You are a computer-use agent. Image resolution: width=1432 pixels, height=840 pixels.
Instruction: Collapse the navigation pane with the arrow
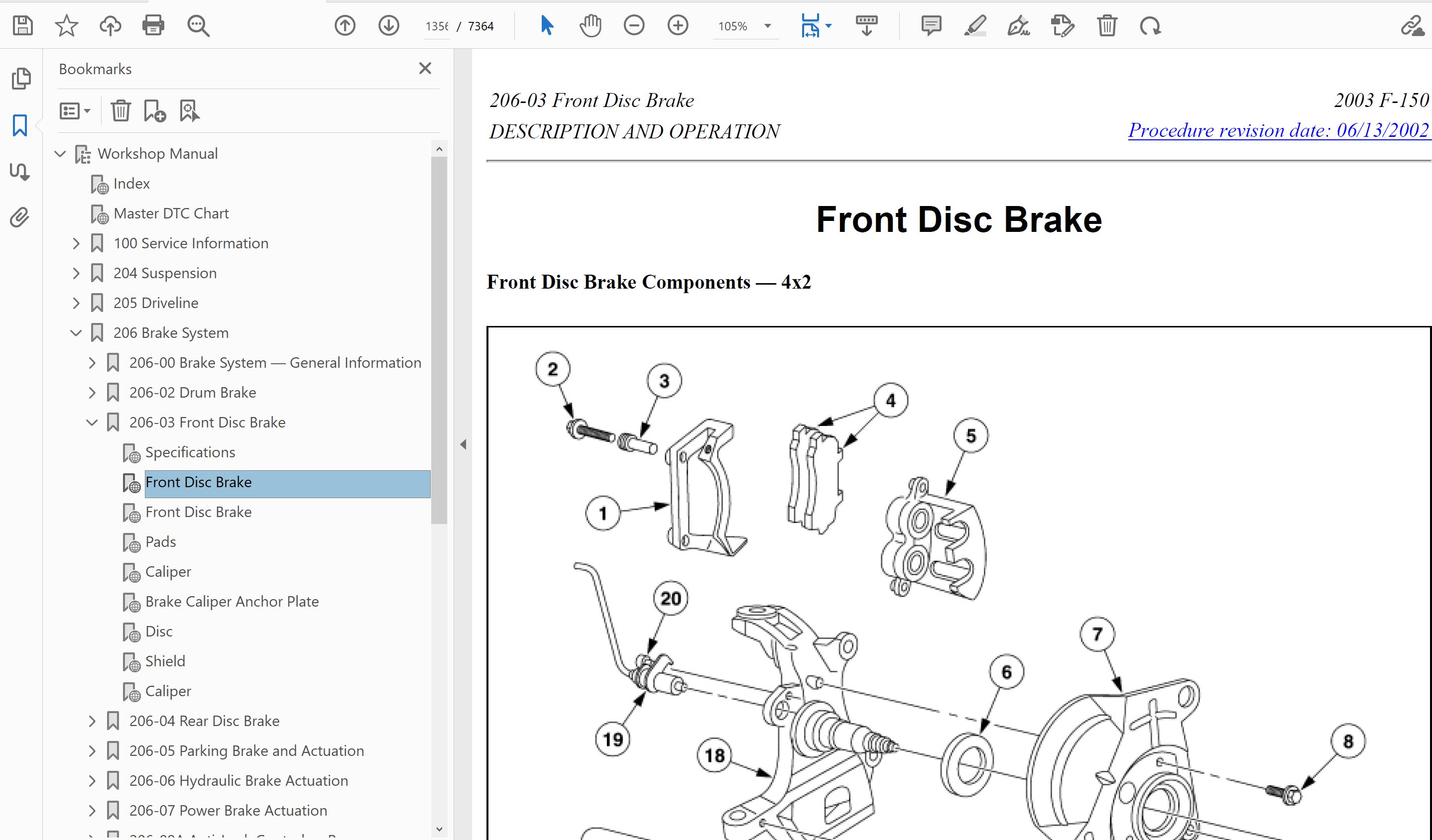[x=463, y=444]
